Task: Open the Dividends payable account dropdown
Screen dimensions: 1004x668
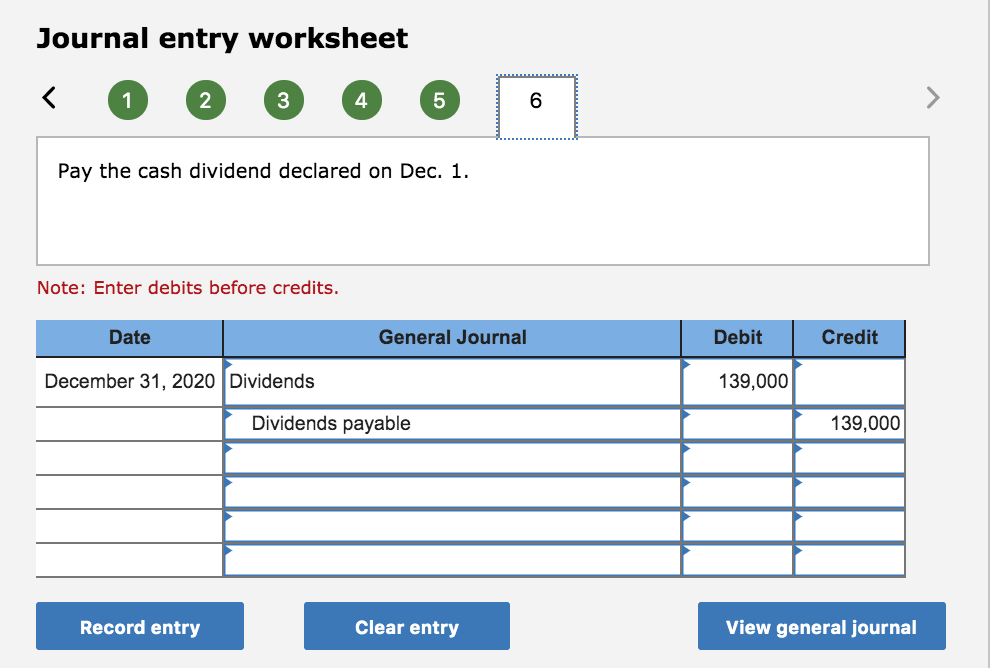Action: (452, 423)
